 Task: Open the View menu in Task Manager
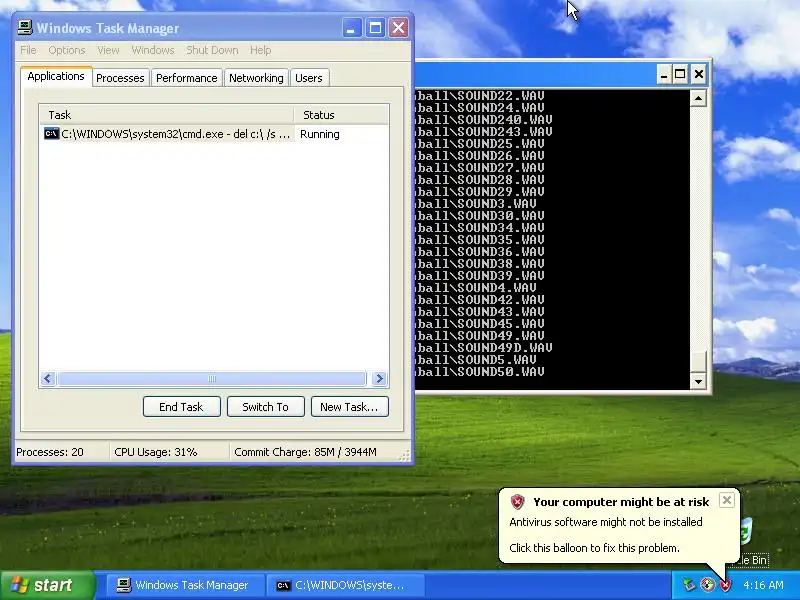tap(108, 50)
